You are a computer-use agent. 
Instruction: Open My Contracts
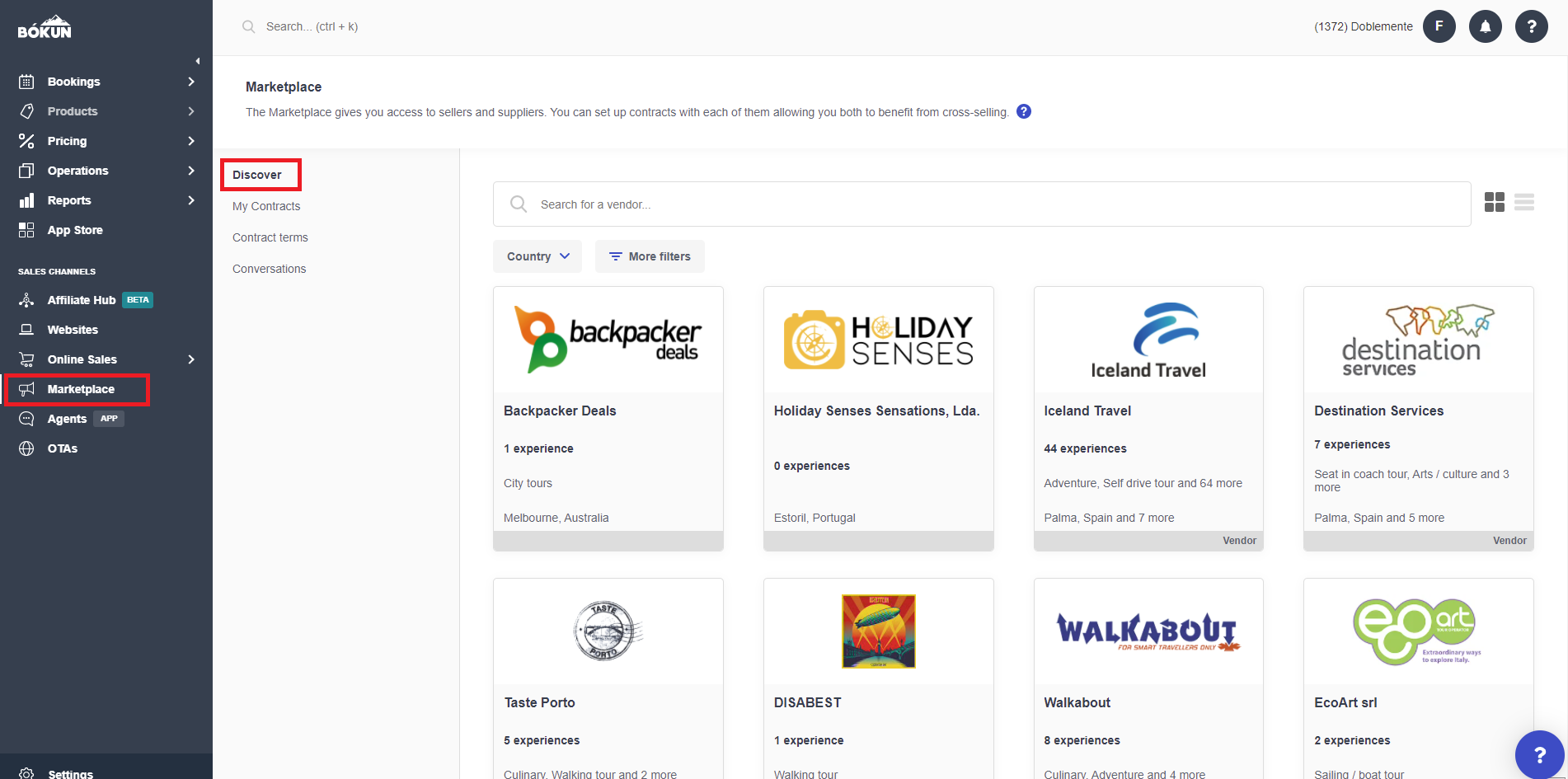pyautogui.click(x=266, y=206)
